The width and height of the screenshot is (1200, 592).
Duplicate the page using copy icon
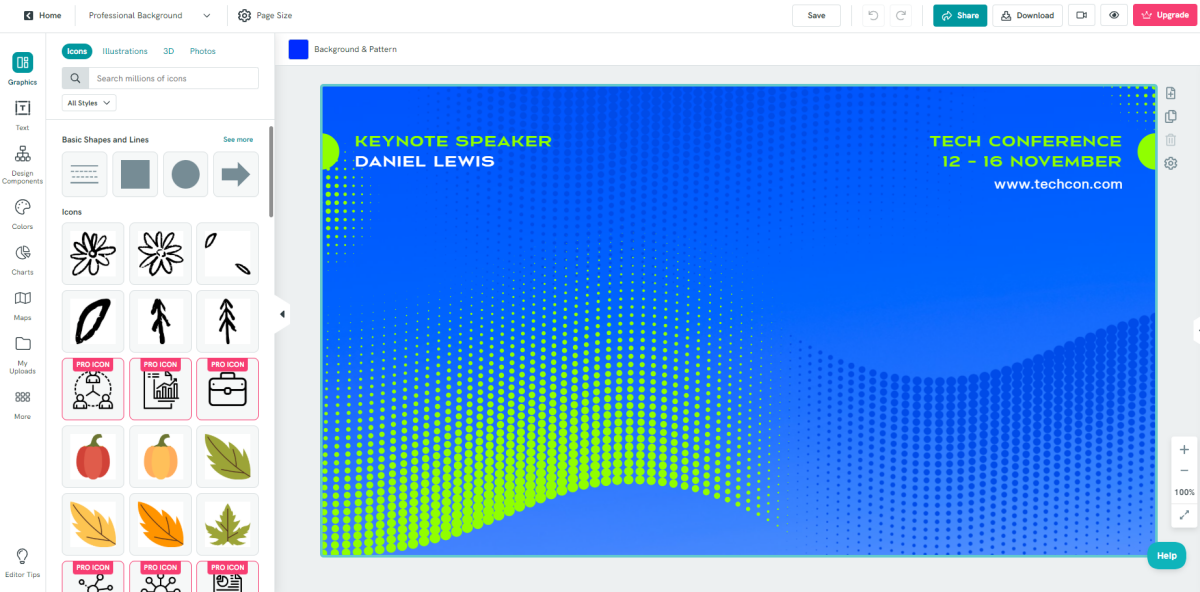[x=1171, y=117]
